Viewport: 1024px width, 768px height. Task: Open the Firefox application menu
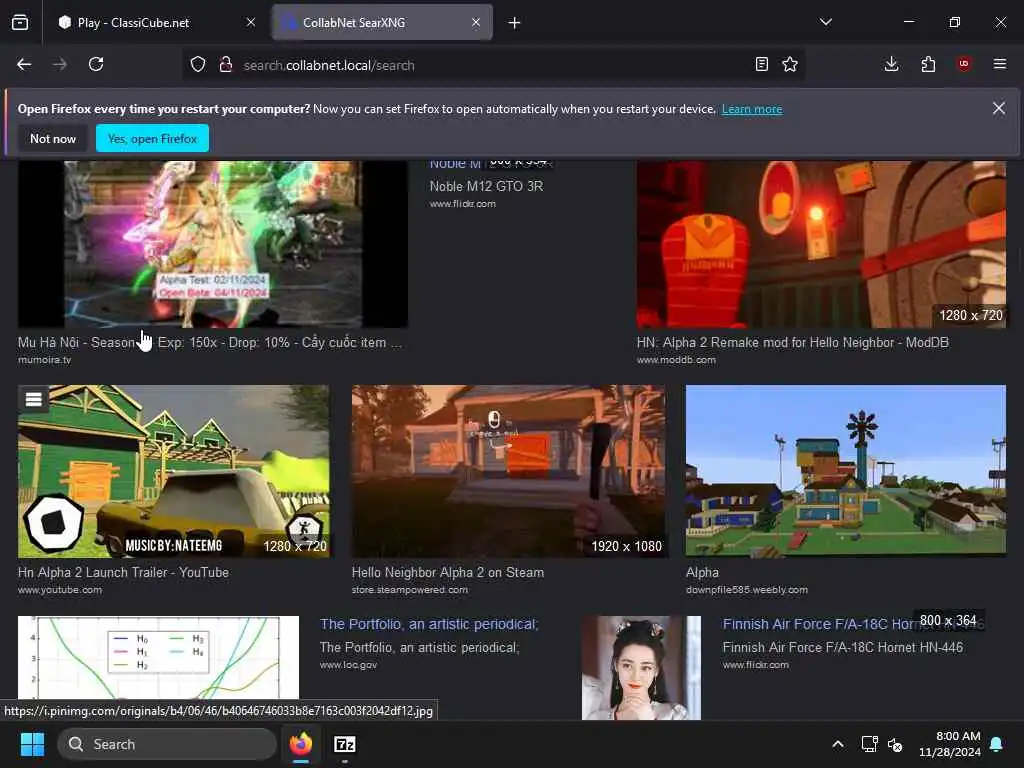click(1000, 64)
